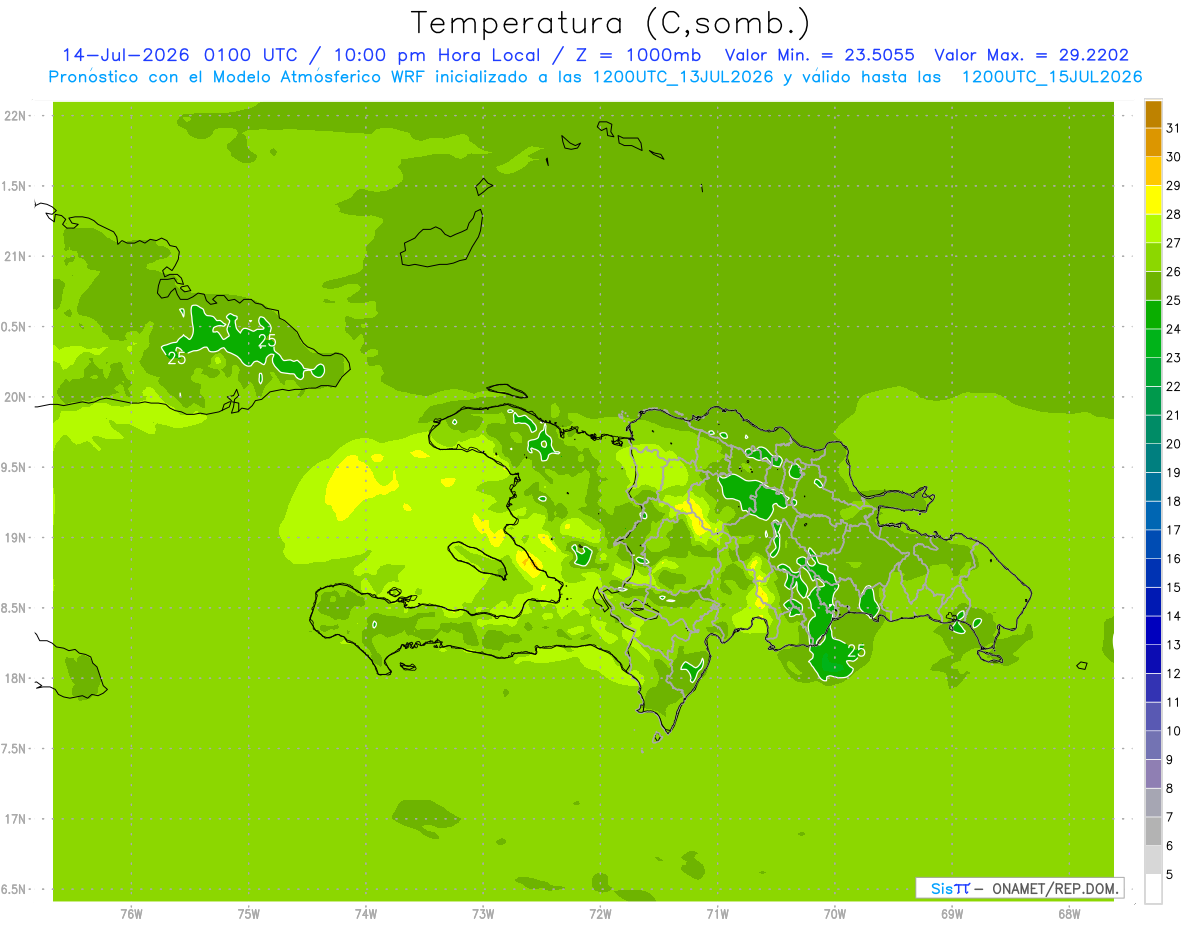Click the "19N" latitude label
Viewport: 1200px width, 927px height.
pos(15,538)
